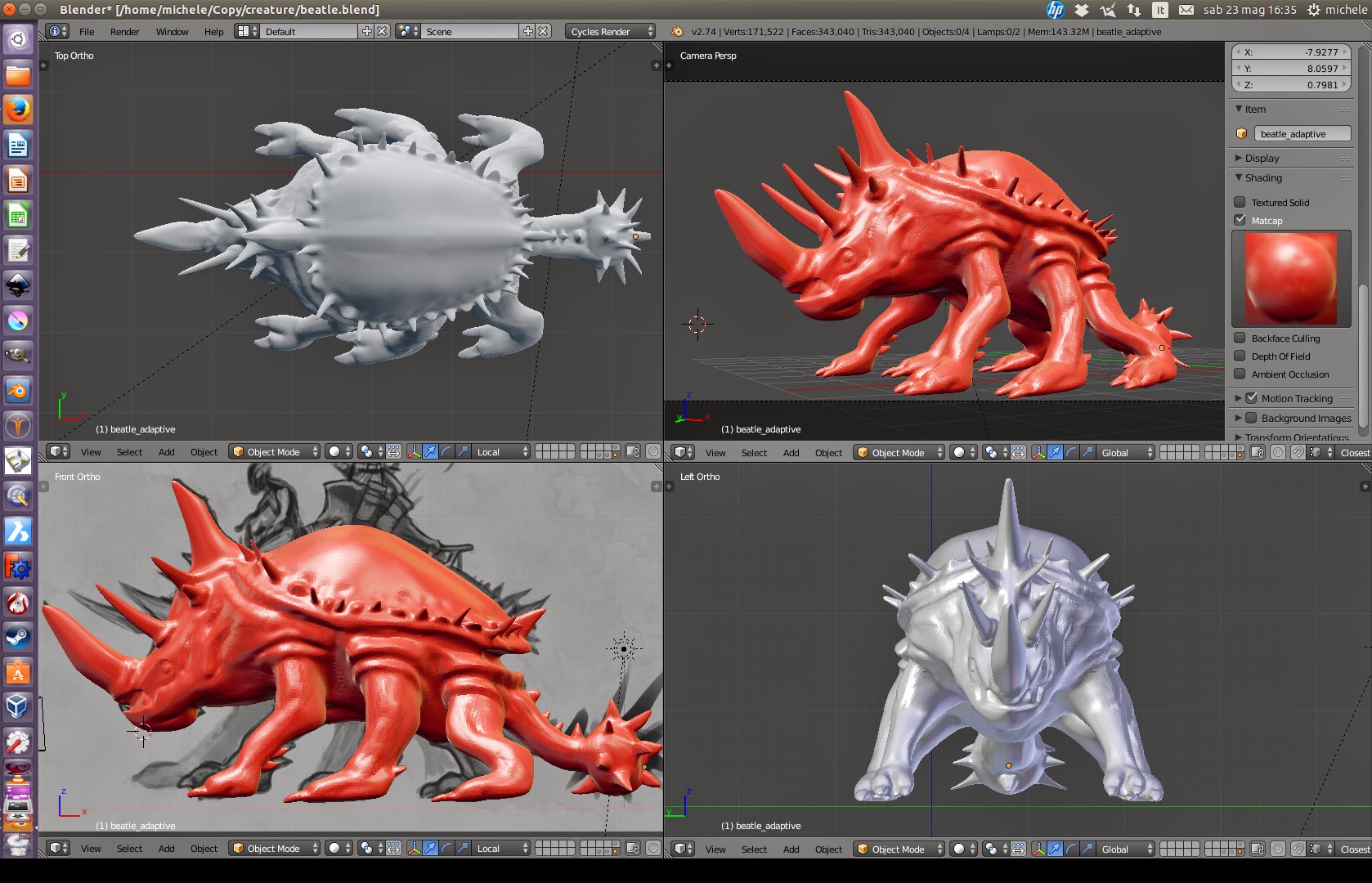Click the Info editor type icon in top header
This screenshot has width=1372, height=883.
pyautogui.click(x=58, y=31)
